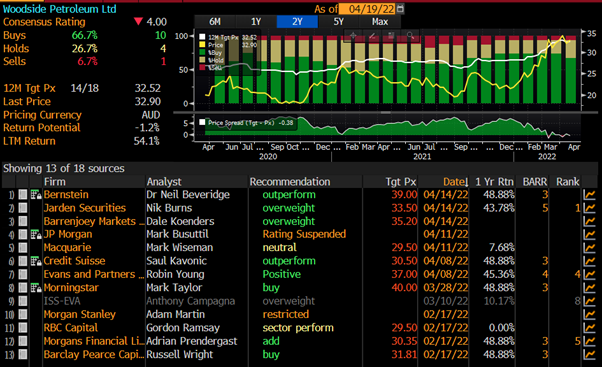Viewport: 602px width, 367px height.
Task: Check the Barrenjoey Markets row checkbox
Action: [x=23, y=221]
